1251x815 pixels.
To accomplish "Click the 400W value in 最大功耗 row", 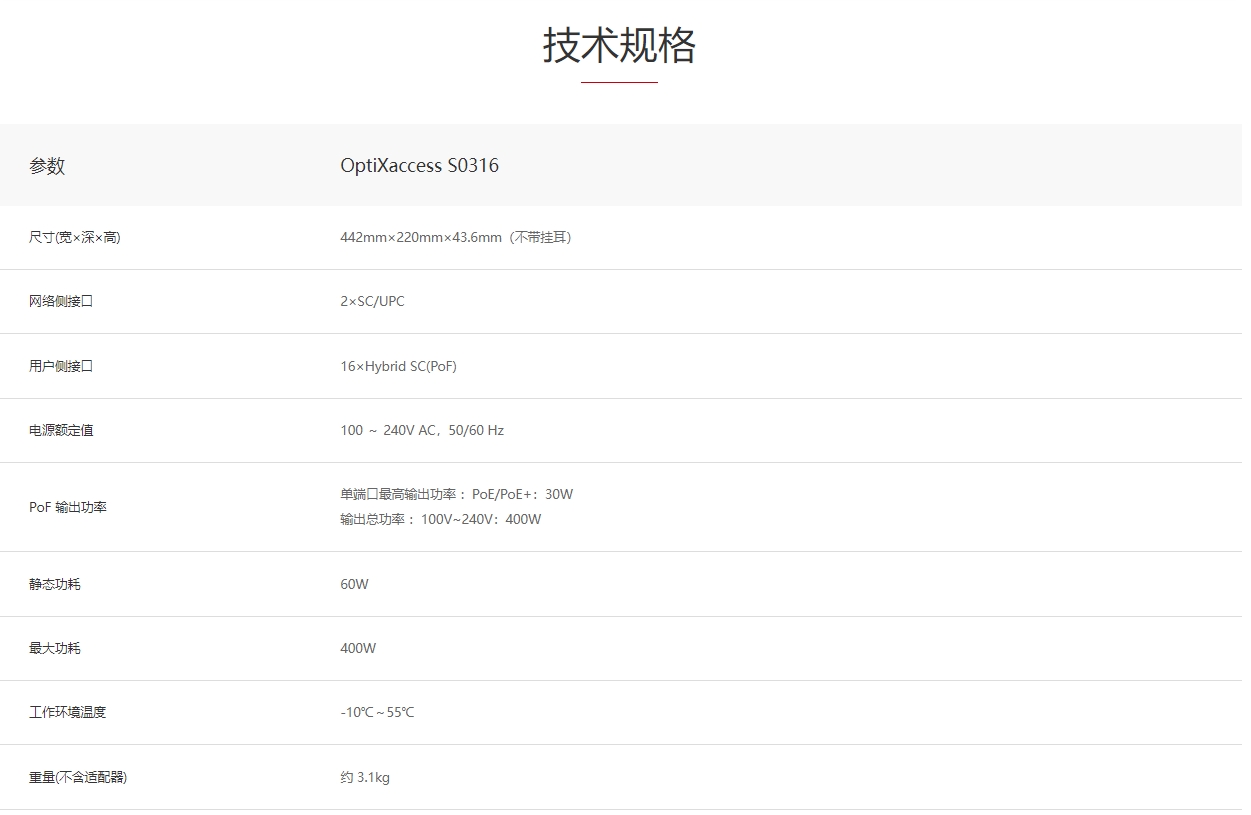I will click(x=358, y=648).
